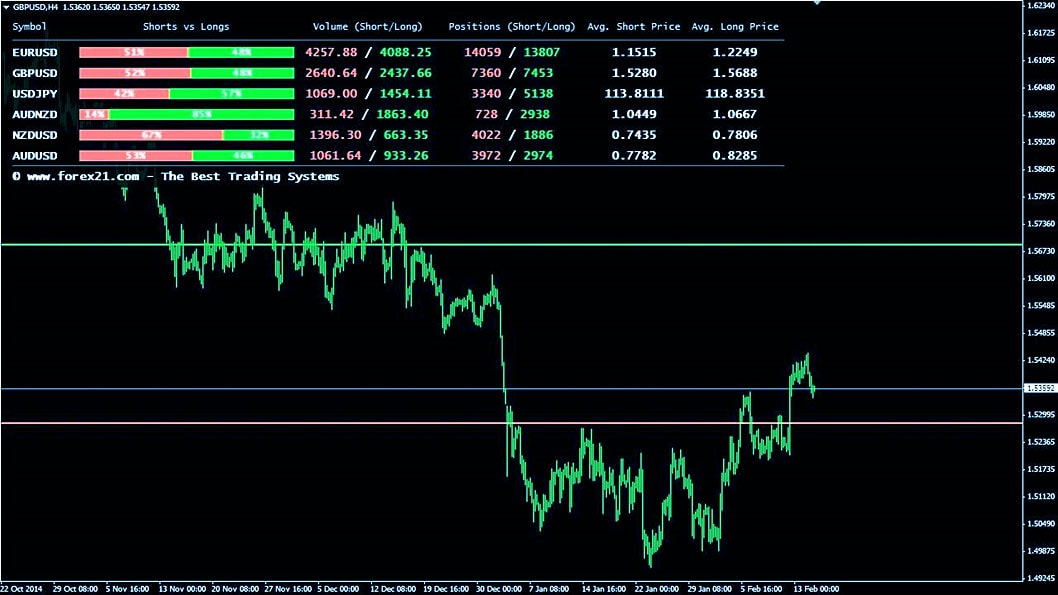Select the pink horizontal line on chart
This screenshot has height=595, width=1058.
[x=511, y=423]
